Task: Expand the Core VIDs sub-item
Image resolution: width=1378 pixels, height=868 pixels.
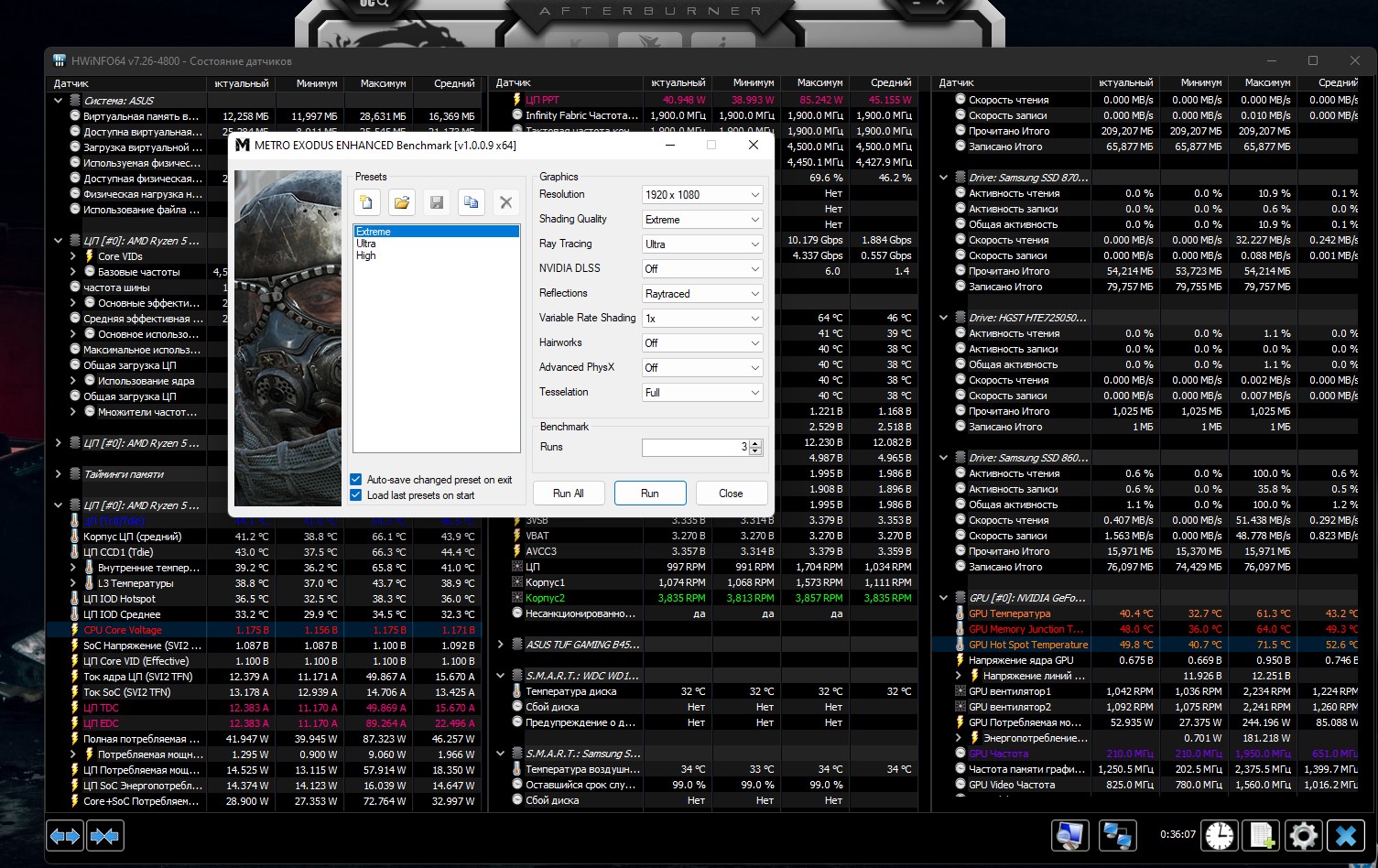Action: coord(73,256)
